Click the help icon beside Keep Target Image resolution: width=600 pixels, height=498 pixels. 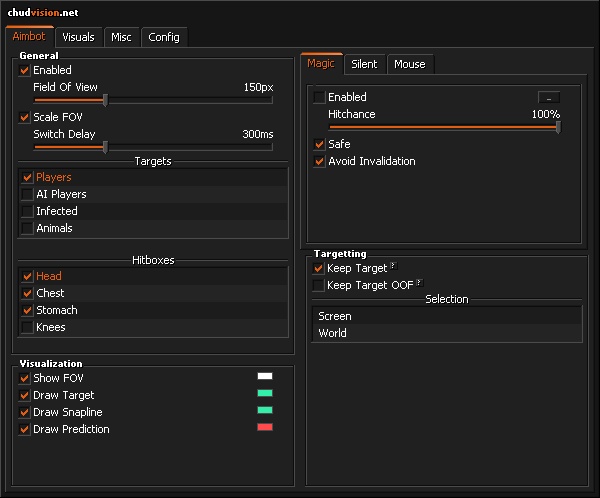[x=394, y=266]
